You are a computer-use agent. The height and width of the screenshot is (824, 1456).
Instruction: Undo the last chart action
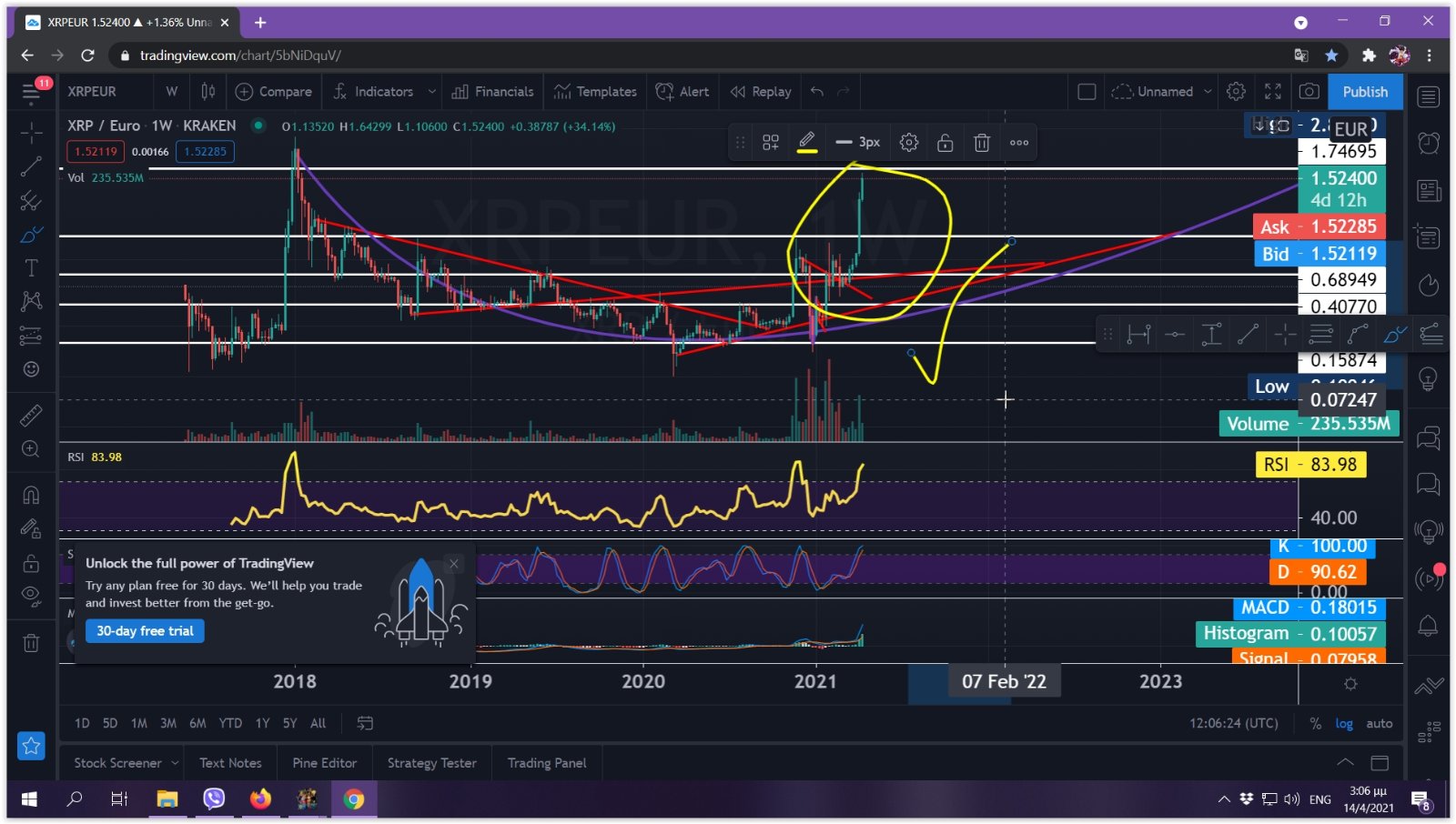click(x=817, y=92)
